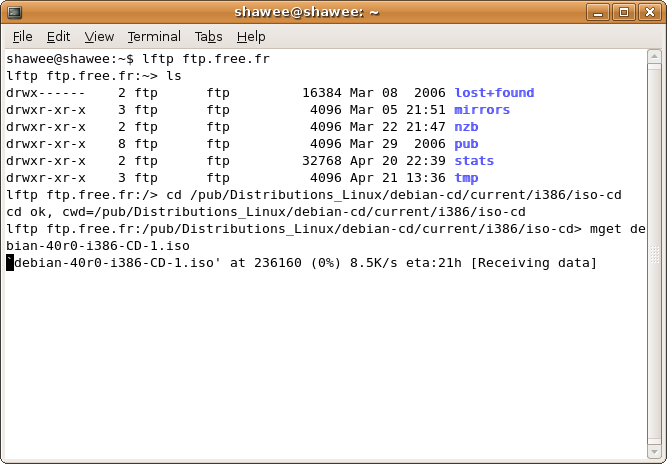Screen dimensions: 667x464
Task: Open the Tabs menu
Action: (208, 37)
